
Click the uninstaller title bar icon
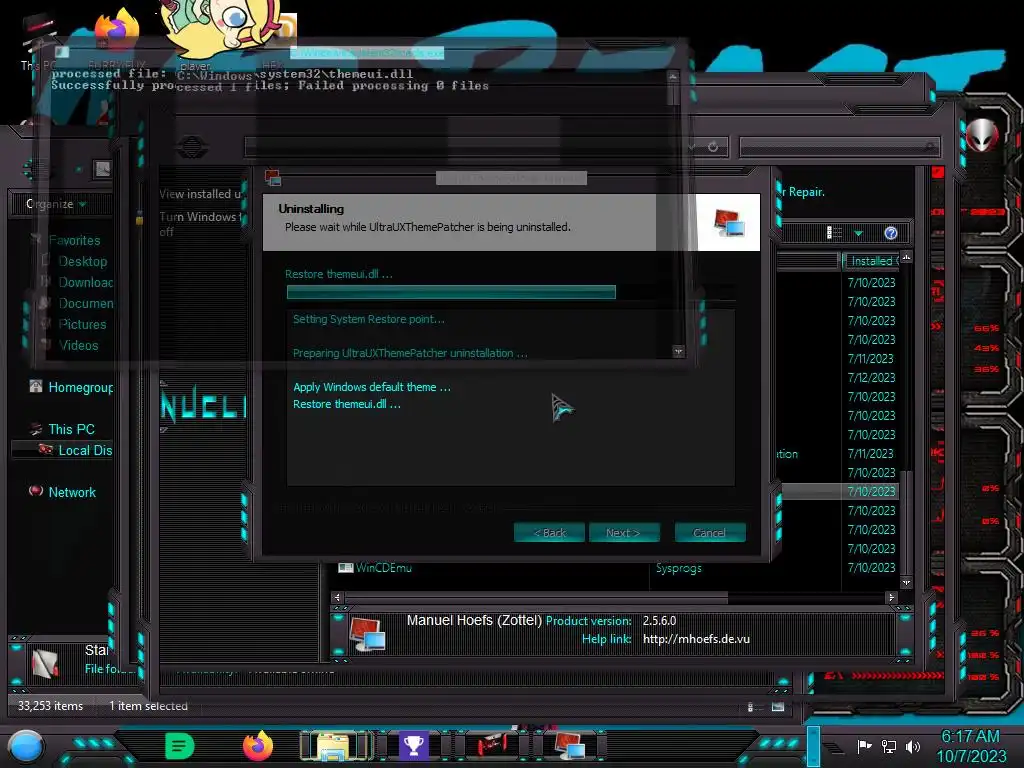pyautogui.click(x=273, y=177)
